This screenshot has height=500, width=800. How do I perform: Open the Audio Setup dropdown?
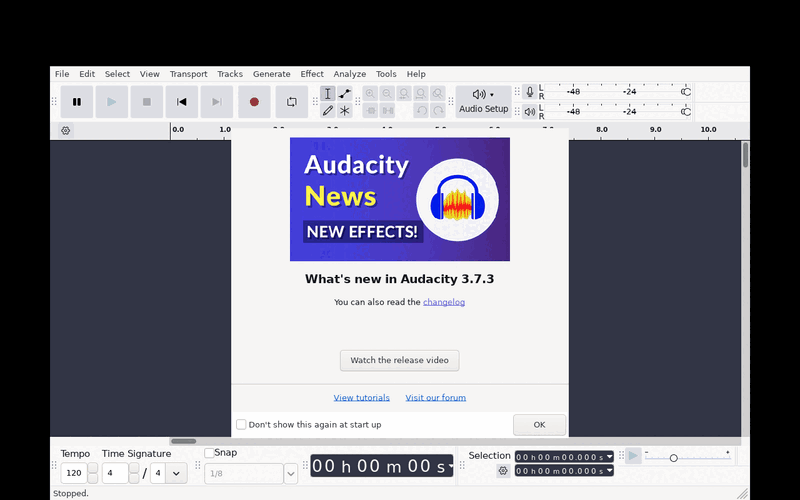484,102
